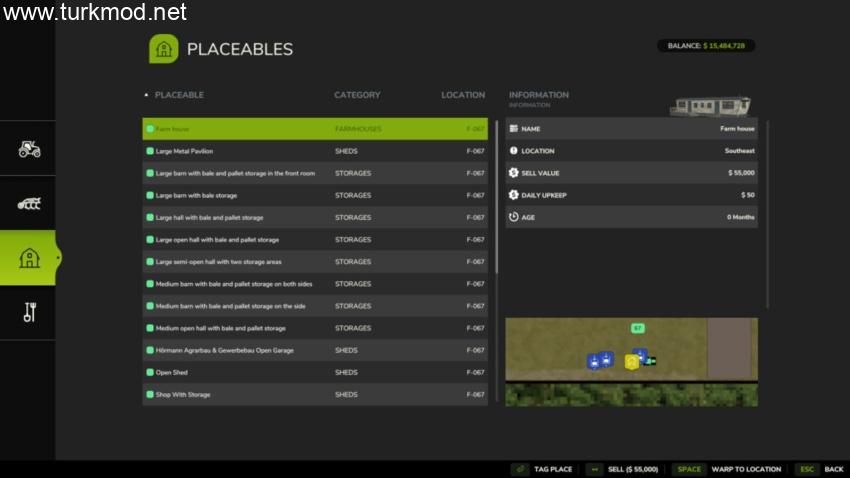
Task: Select Medium open hall with bale and pallet storage
Action: pos(315,328)
